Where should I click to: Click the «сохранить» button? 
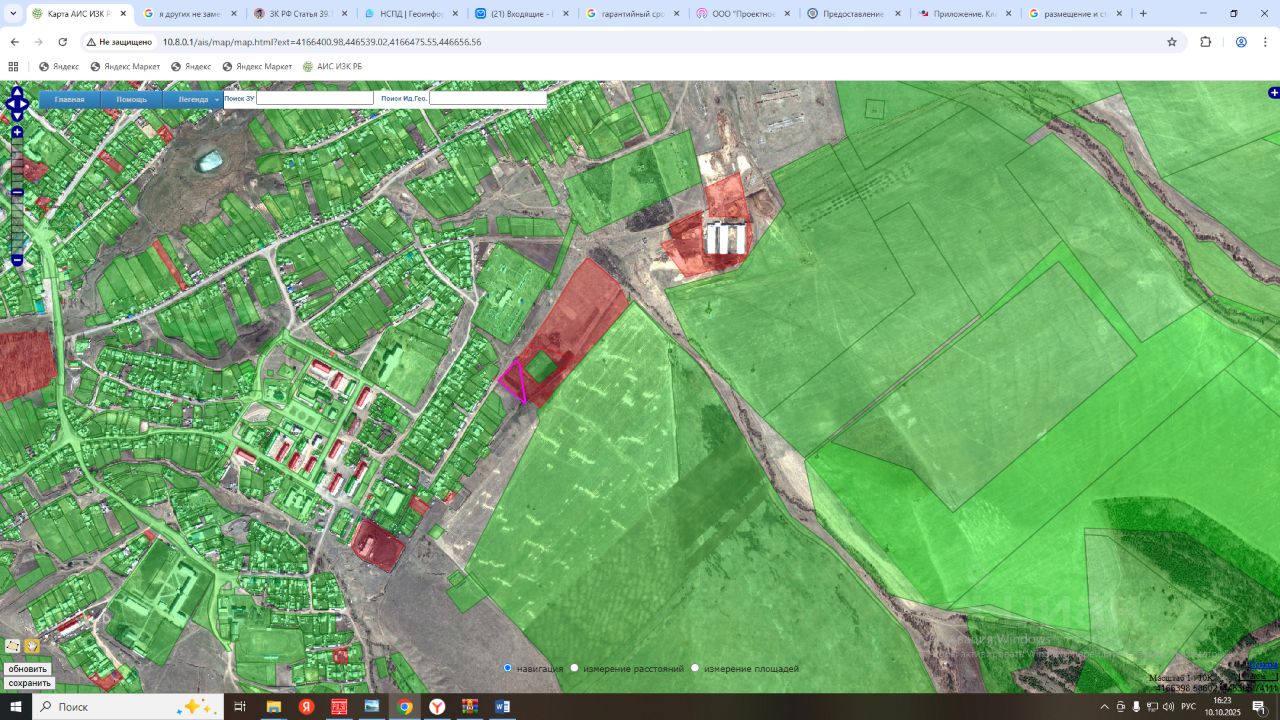coord(29,683)
